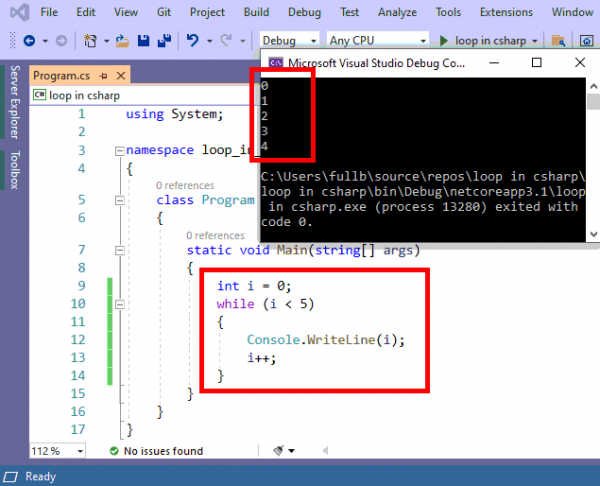Click the New Project toolbar icon
This screenshot has width=600, height=486.
[91, 41]
